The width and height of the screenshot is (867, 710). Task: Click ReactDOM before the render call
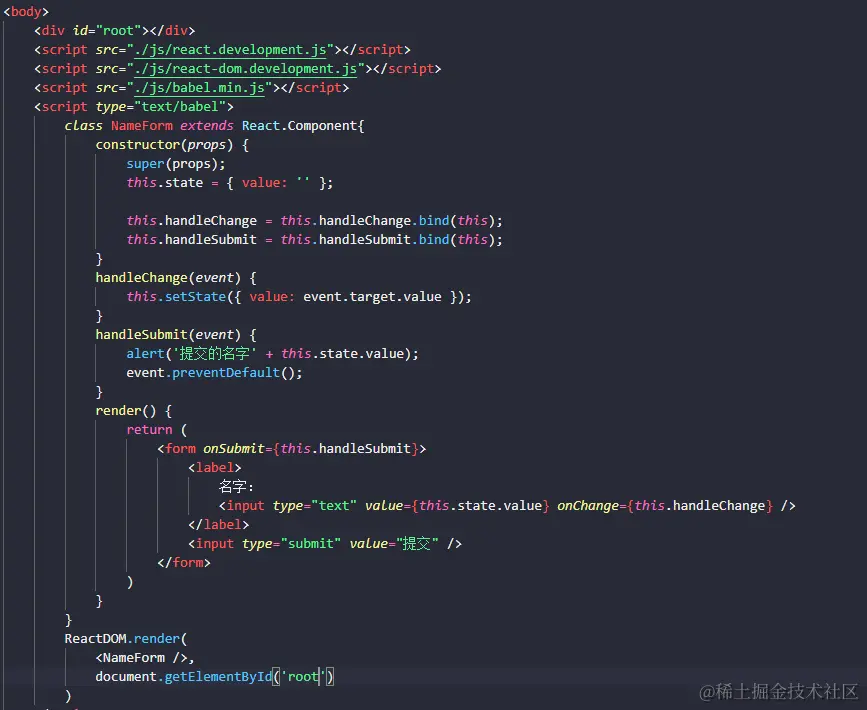click(95, 639)
